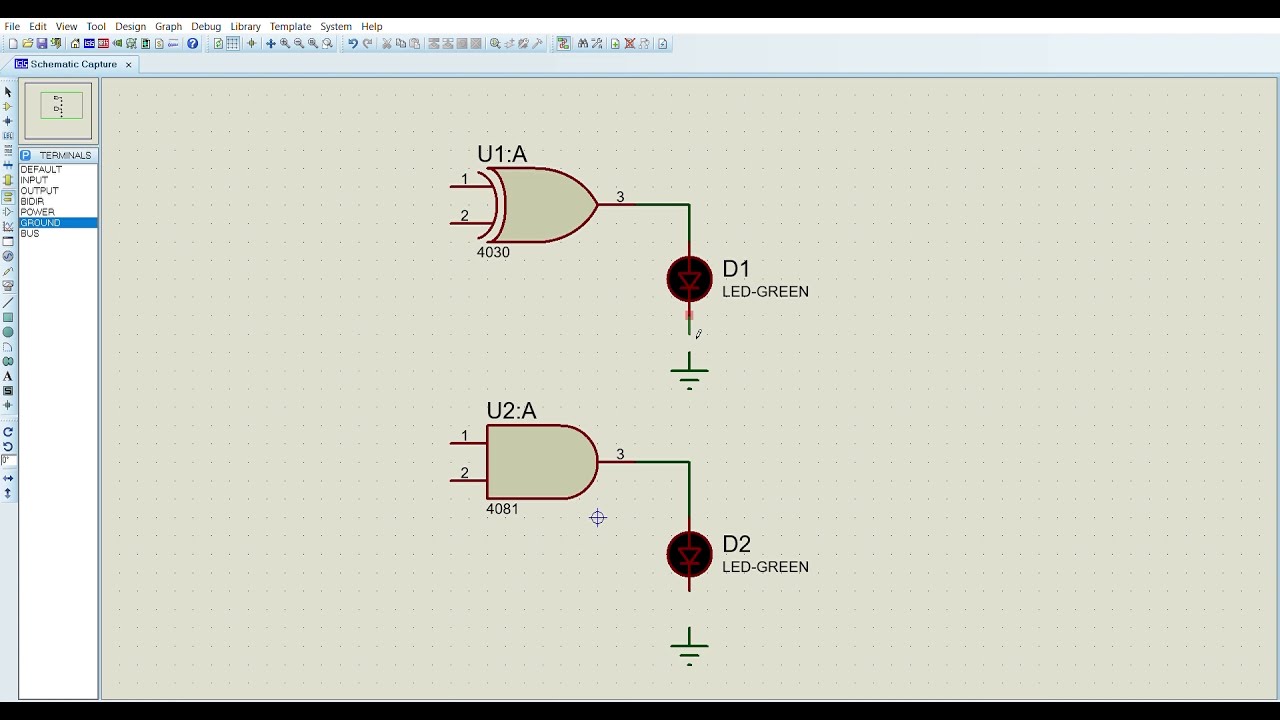Rotate clockwise using sidebar button

[x=8, y=430]
